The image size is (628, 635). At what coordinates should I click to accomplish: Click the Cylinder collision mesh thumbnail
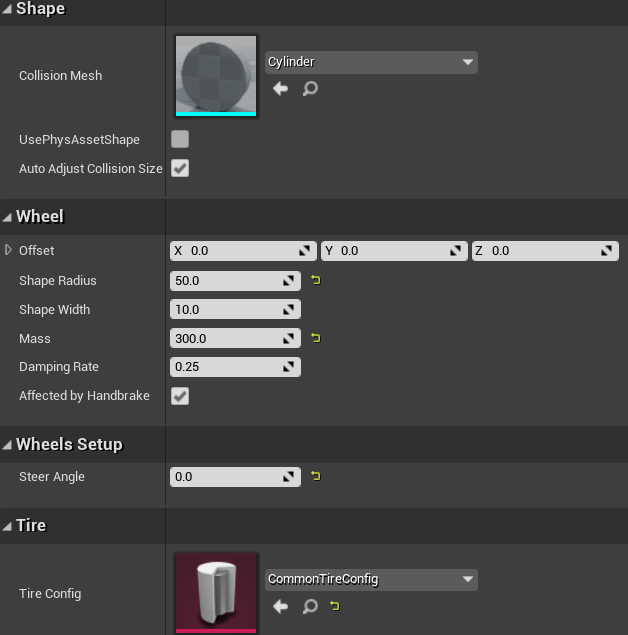216,75
